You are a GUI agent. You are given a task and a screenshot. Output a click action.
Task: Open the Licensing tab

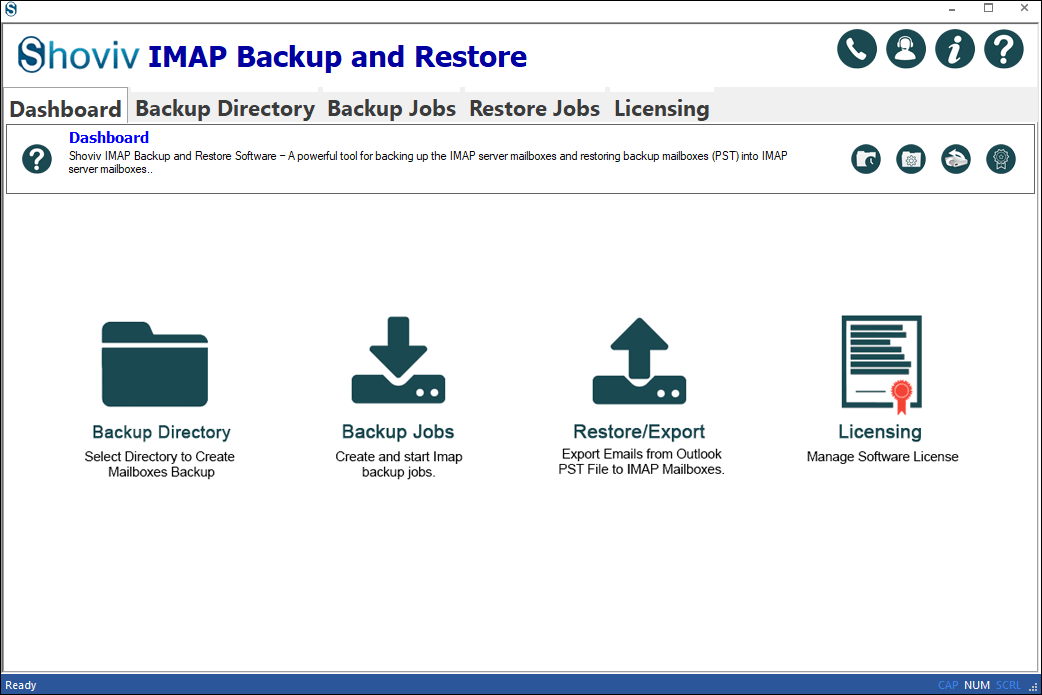661,108
